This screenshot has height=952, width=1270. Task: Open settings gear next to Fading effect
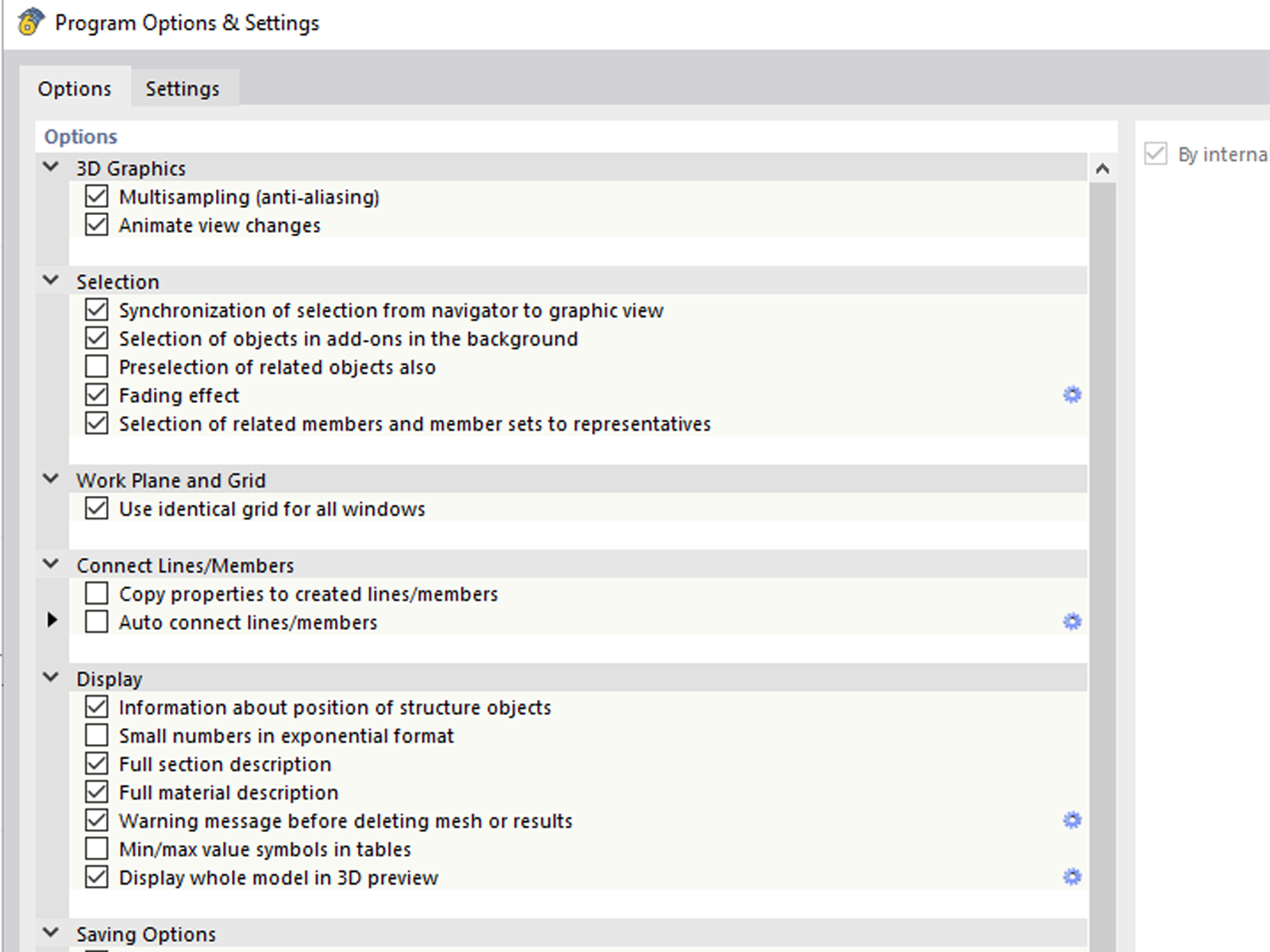coord(1072,394)
